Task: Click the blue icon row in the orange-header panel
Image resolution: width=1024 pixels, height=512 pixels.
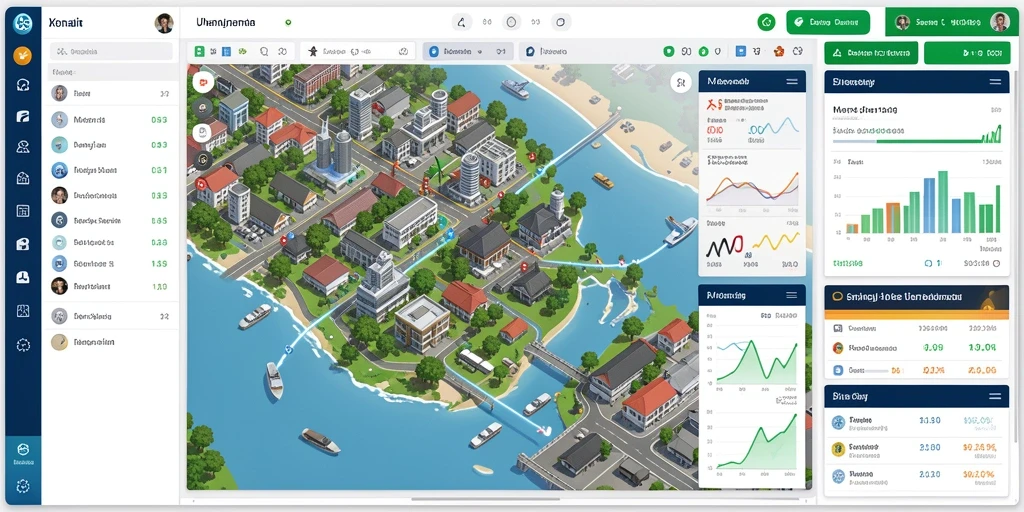Action: tap(917, 370)
